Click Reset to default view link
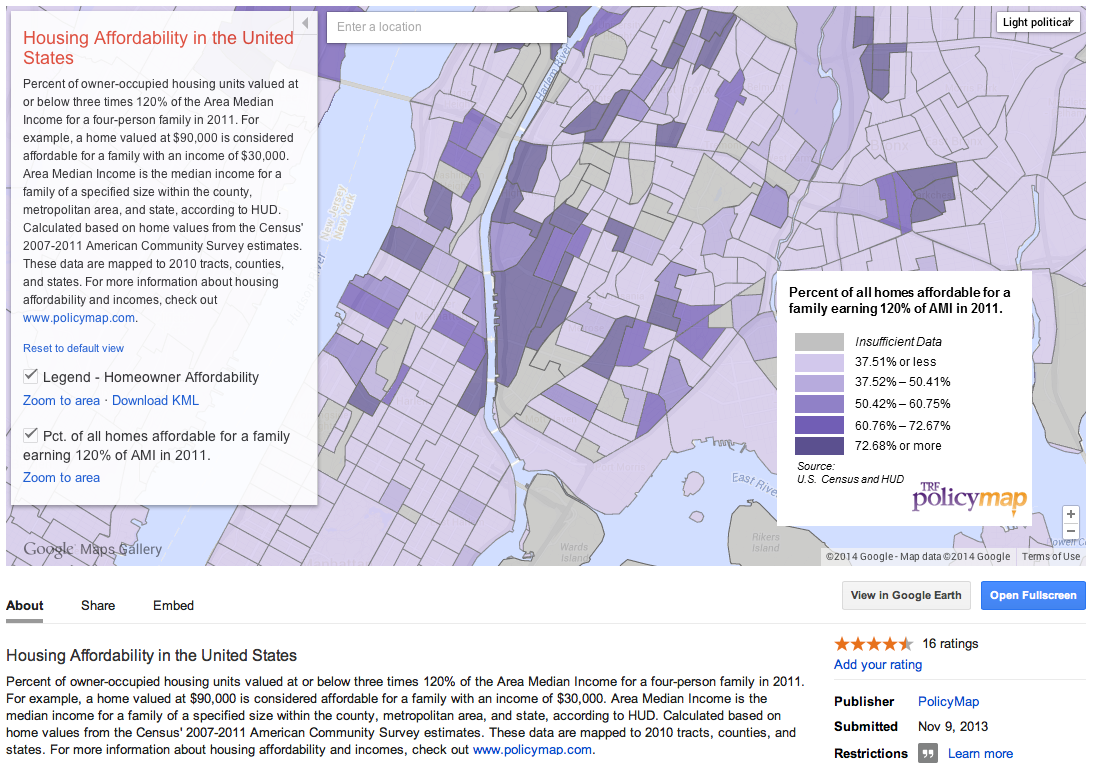 (73, 348)
